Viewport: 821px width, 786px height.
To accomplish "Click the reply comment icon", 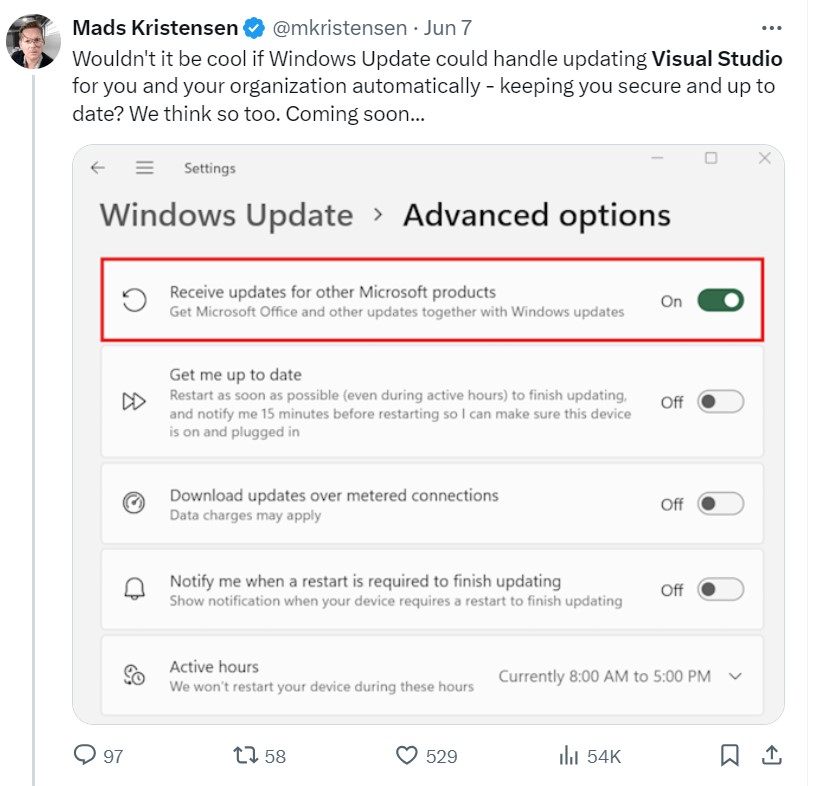I will [x=86, y=755].
